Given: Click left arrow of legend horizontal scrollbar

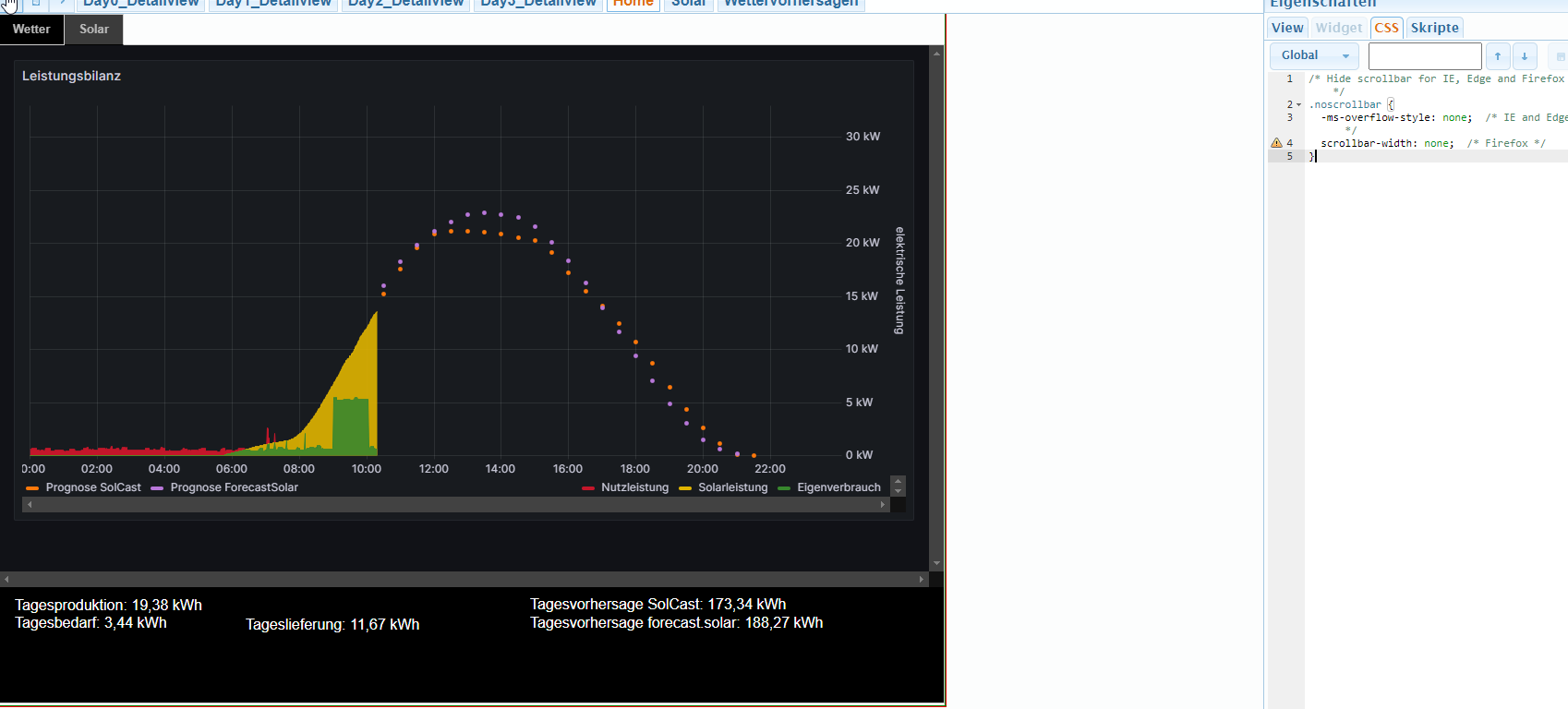Looking at the screenshot, I should (x=30, y=505).
